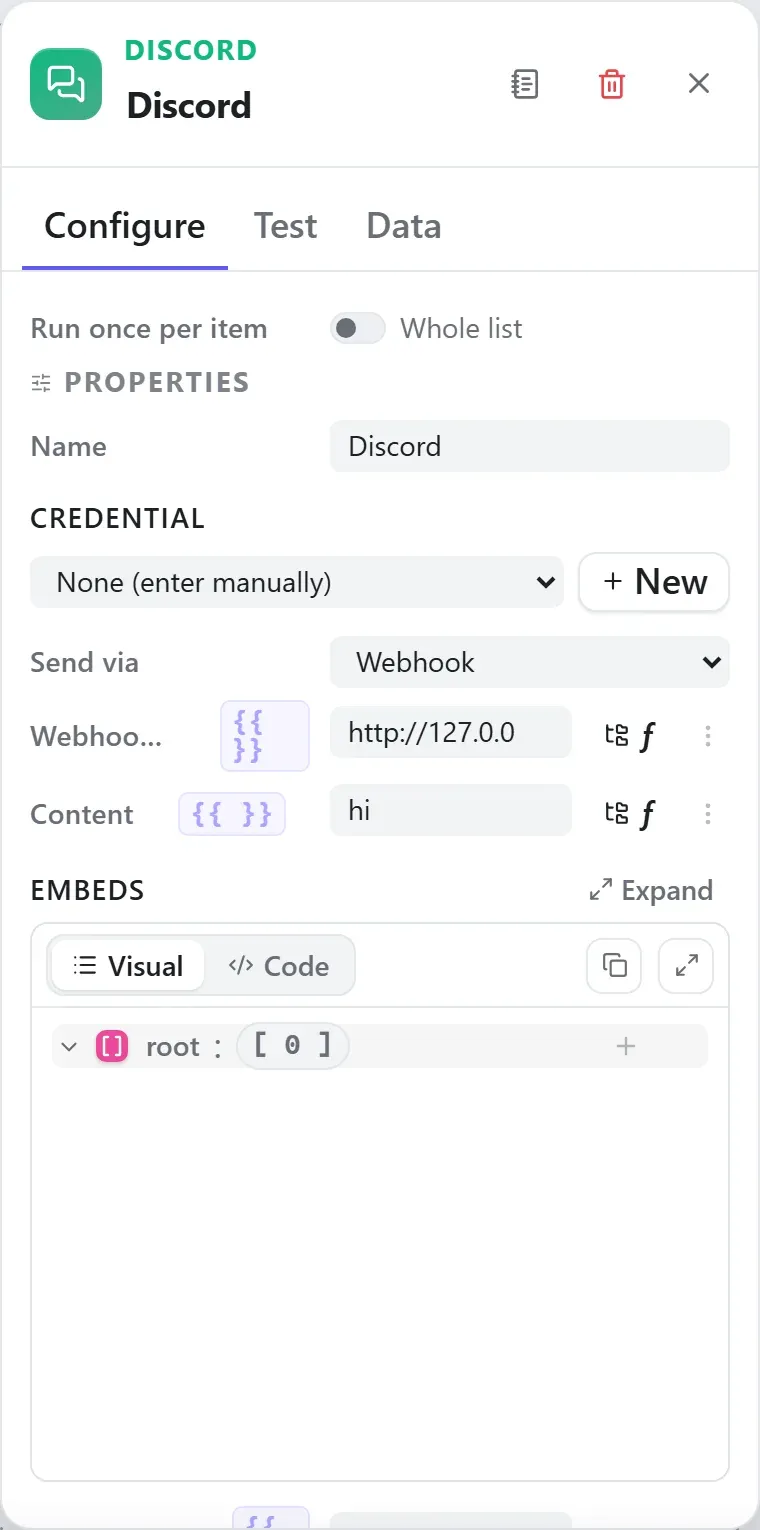
Task: Edit the Name field containing Discord
Action: click(x=530, y=446)
